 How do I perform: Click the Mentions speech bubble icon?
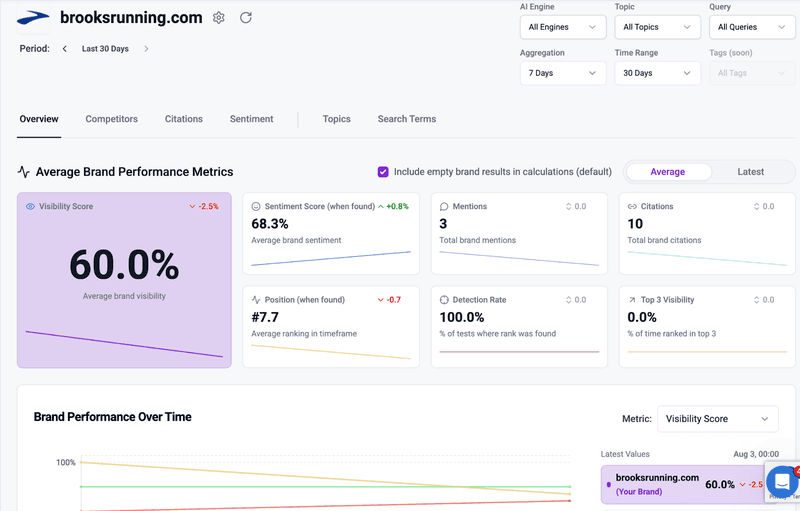(444, 207)
